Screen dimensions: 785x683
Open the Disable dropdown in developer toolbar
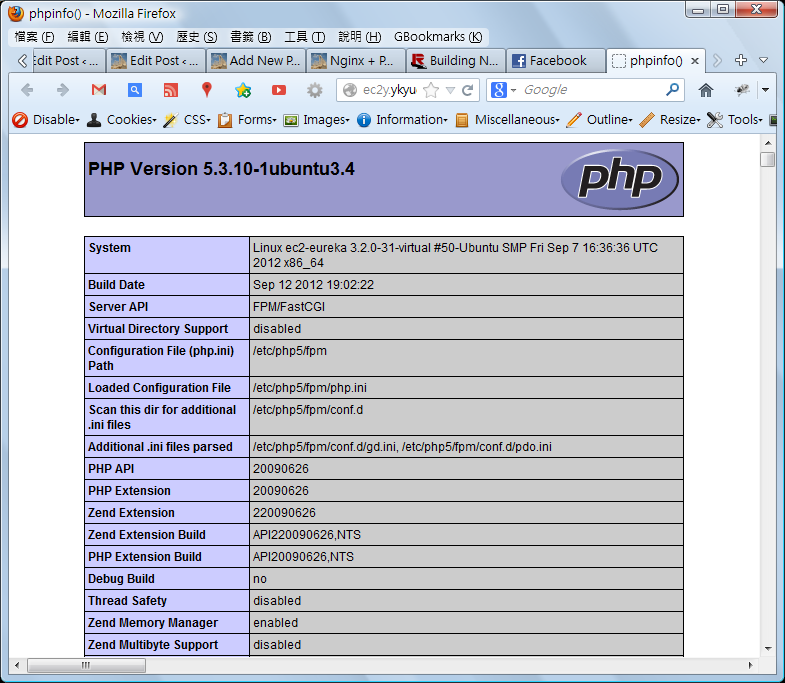(x=46, y=120)
